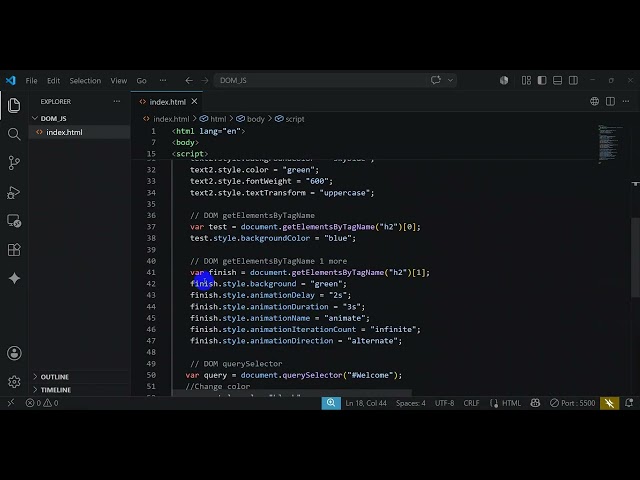Open Customize Layout control
640x480 pixels.
[526, 80]
